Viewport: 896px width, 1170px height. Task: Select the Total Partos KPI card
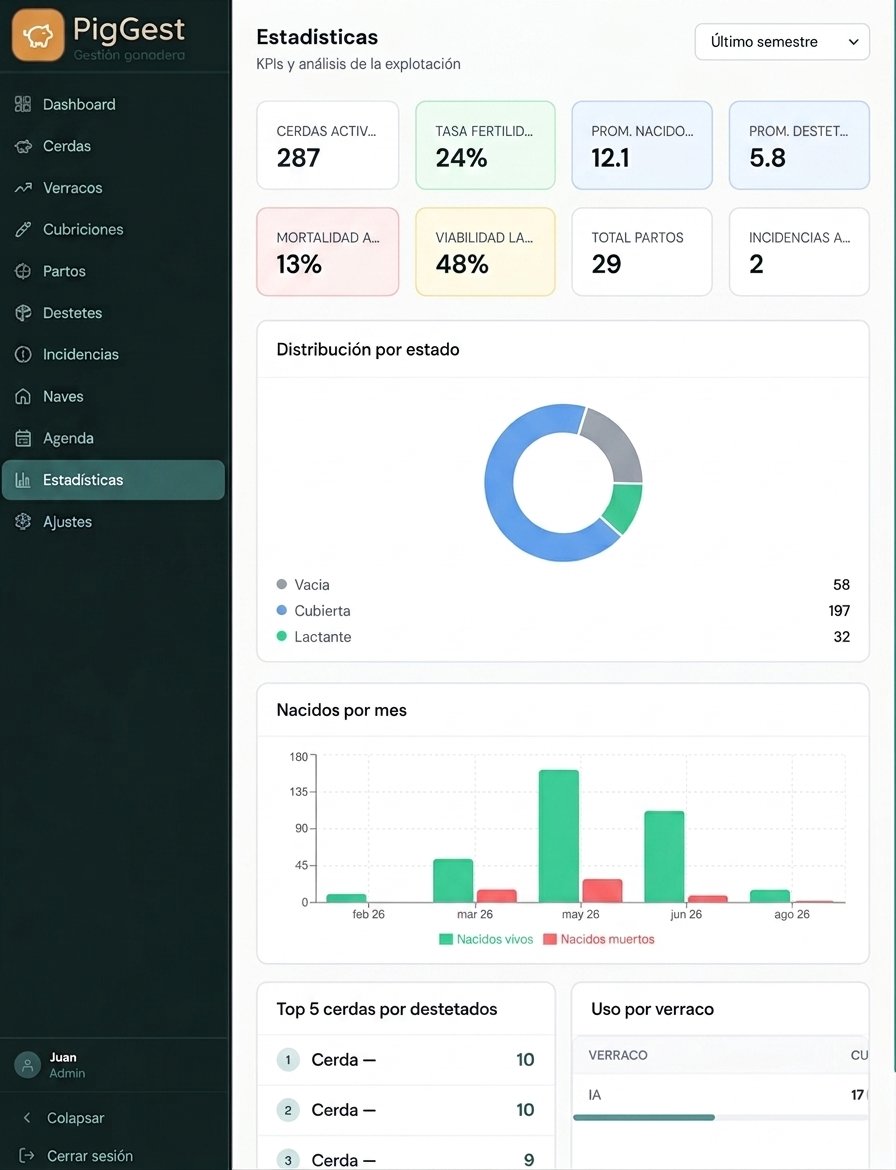click(x=642, y=251)
